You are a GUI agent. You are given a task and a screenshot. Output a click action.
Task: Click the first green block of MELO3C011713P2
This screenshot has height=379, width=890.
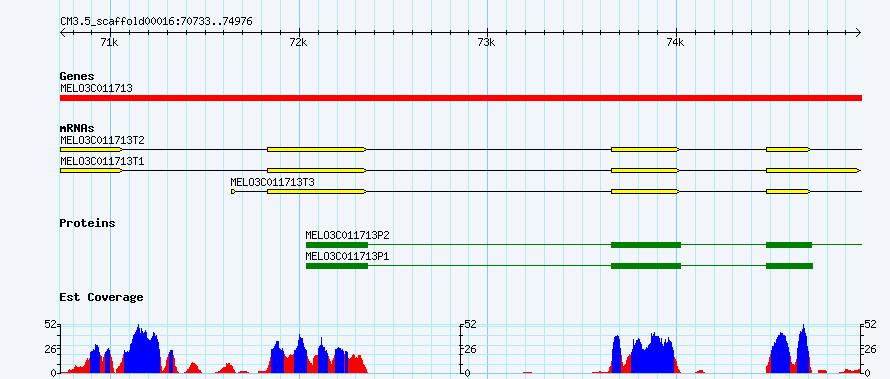337,245
